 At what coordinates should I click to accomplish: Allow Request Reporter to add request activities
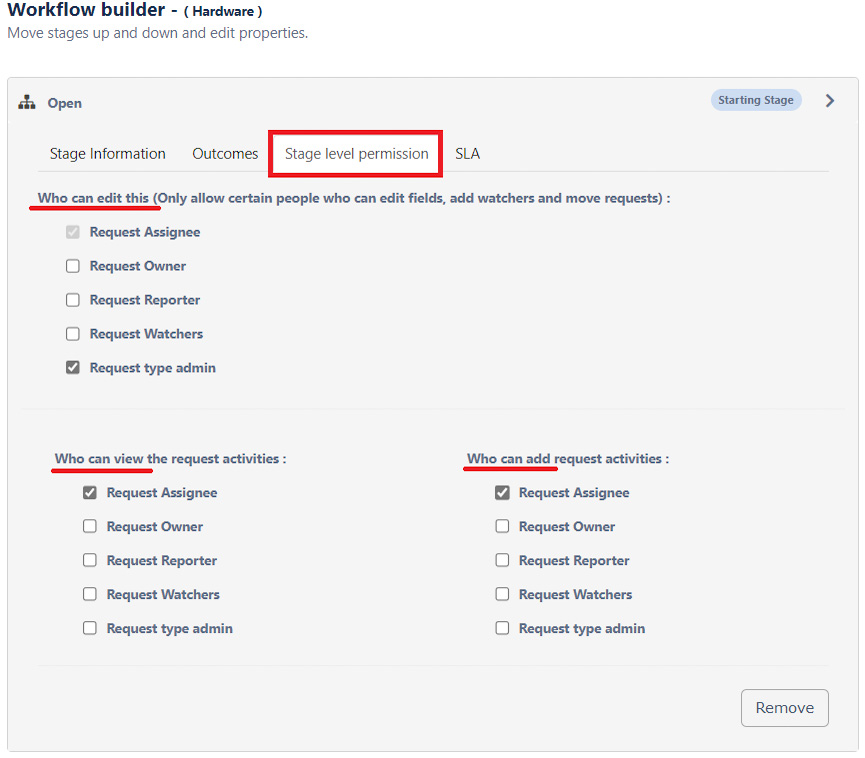point(502,560)
